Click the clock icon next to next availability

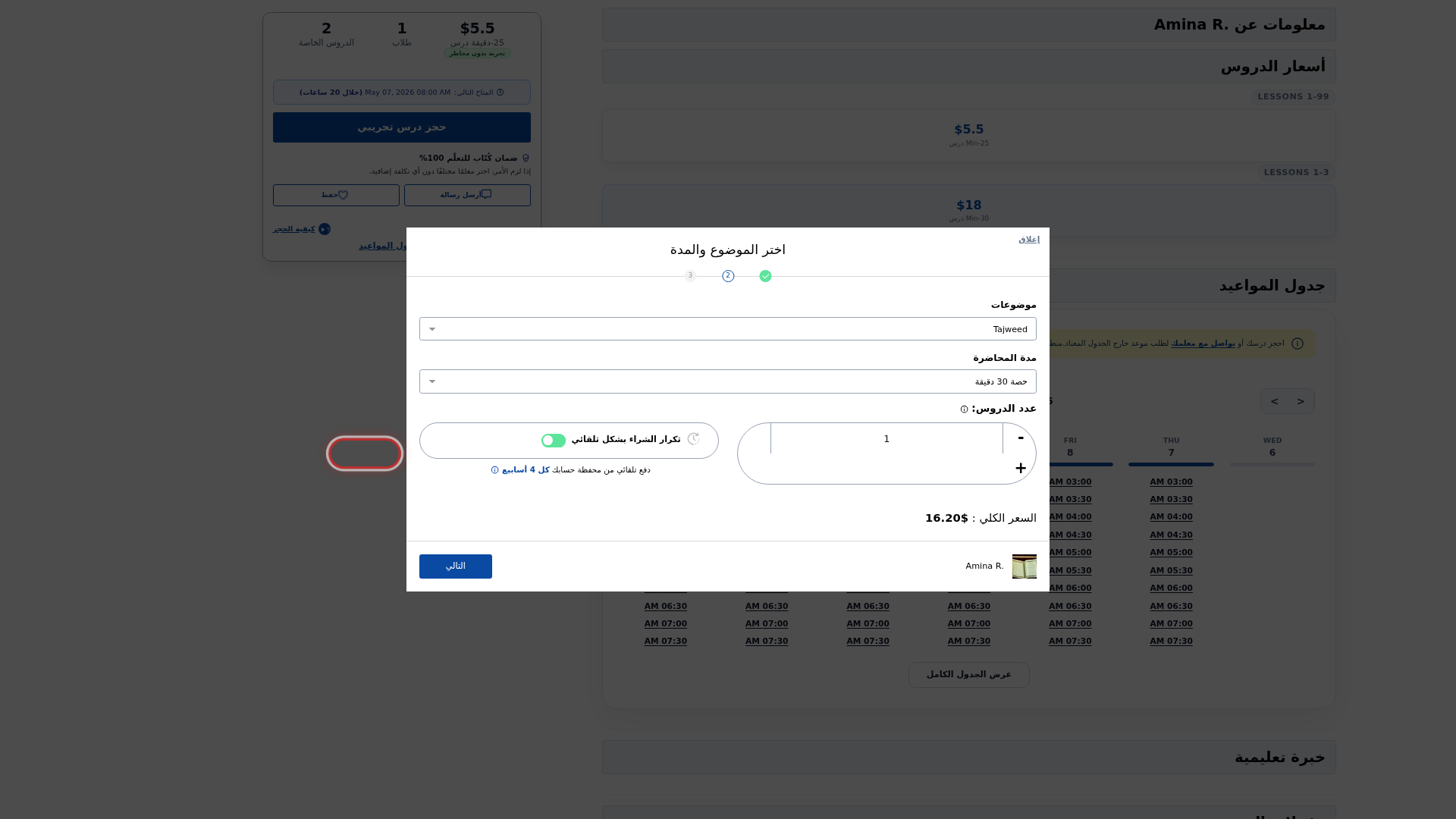pos(500,93)
